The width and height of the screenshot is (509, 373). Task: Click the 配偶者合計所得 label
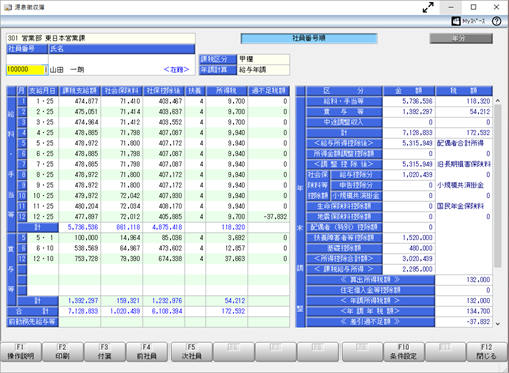[x=460, y=143]
